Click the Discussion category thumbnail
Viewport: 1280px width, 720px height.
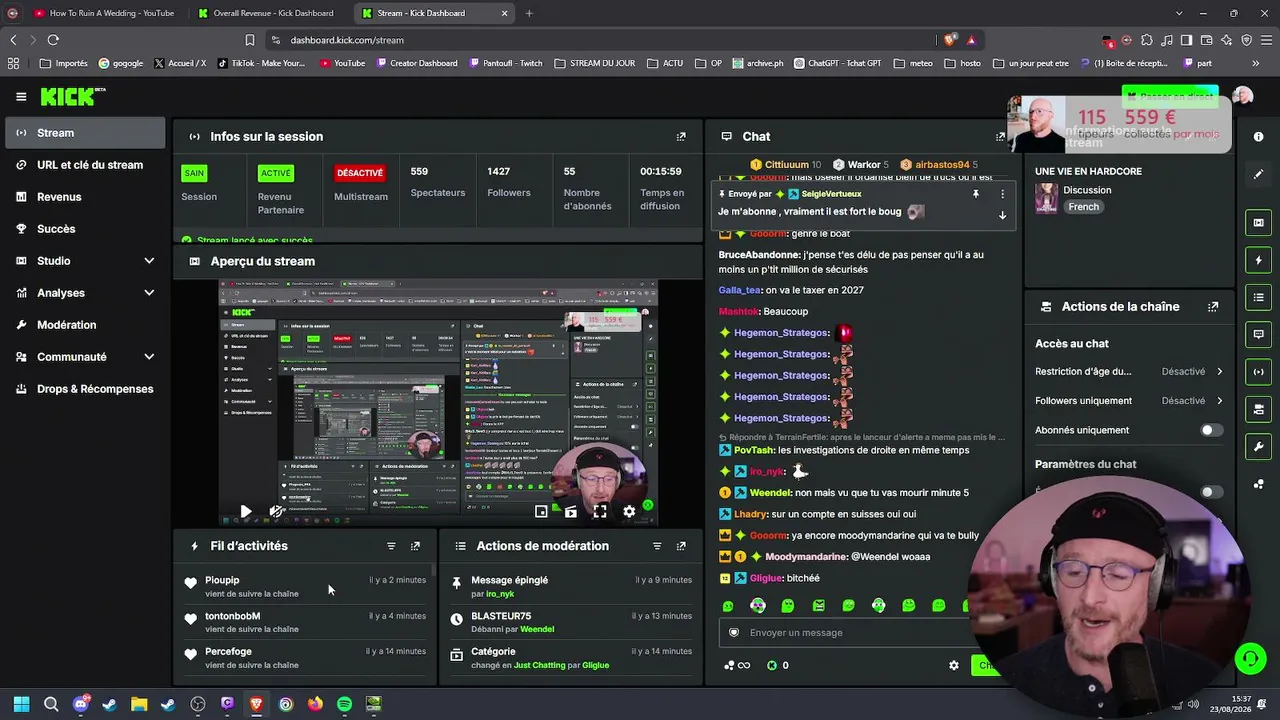tap(1046, 198)
